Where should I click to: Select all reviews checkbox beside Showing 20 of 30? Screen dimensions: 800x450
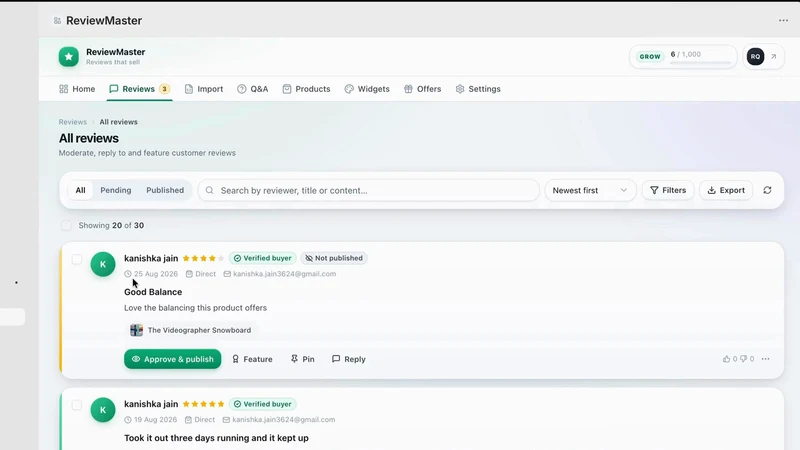(66, 226)
